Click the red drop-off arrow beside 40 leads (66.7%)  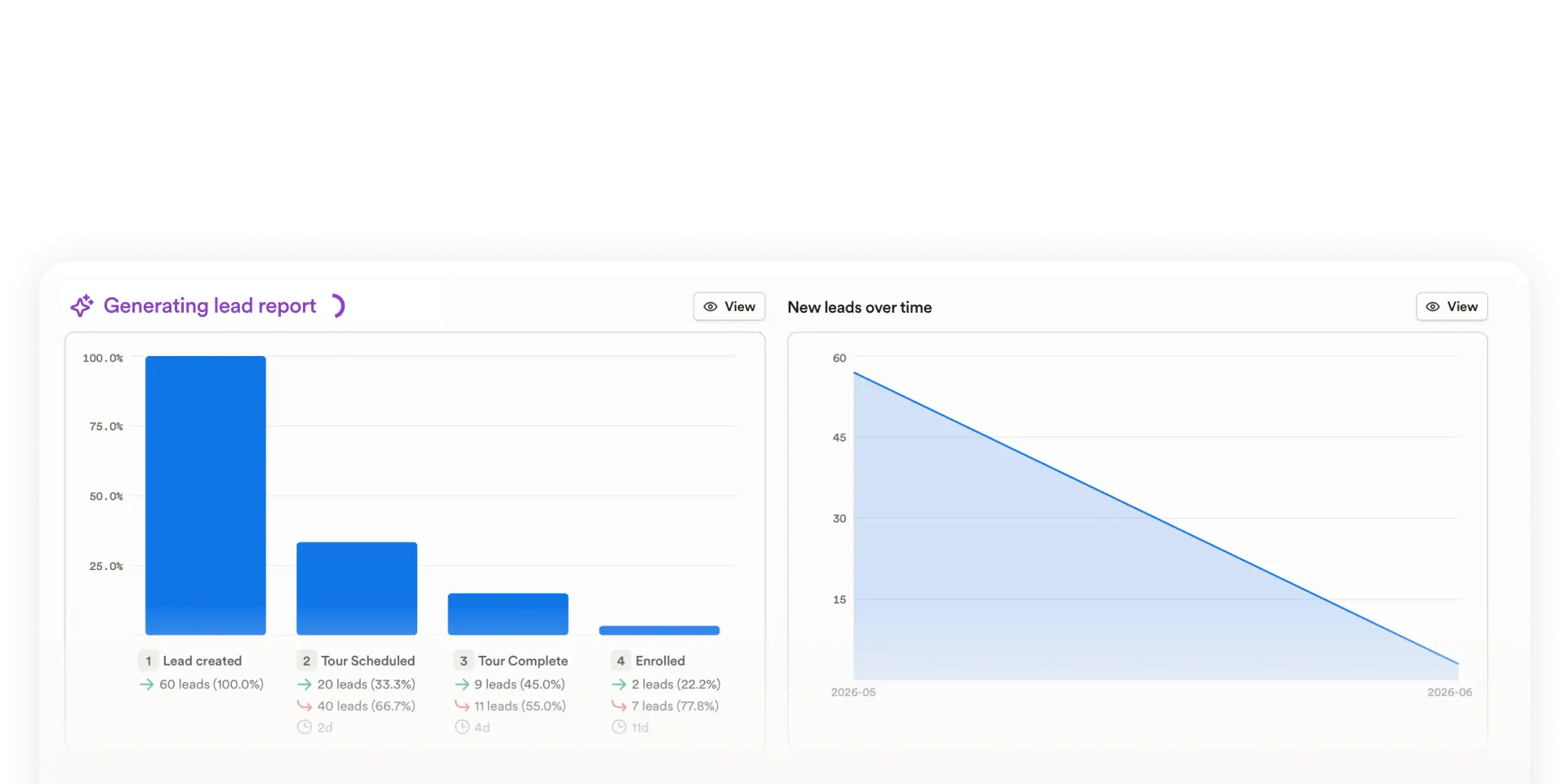point(305,706)
